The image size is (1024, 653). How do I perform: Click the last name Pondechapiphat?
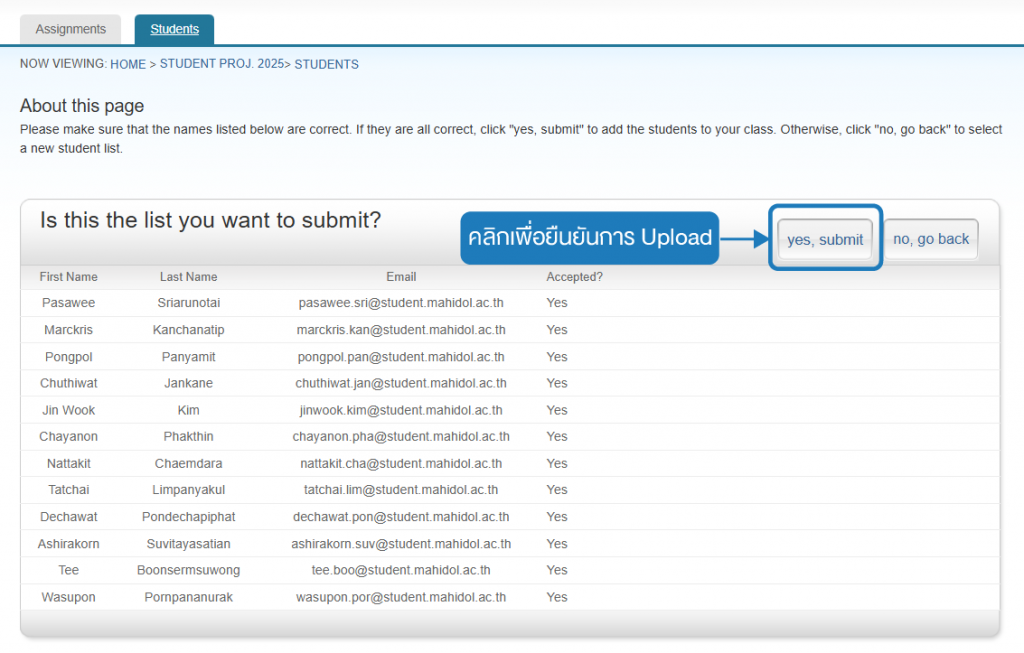[189, 517]
